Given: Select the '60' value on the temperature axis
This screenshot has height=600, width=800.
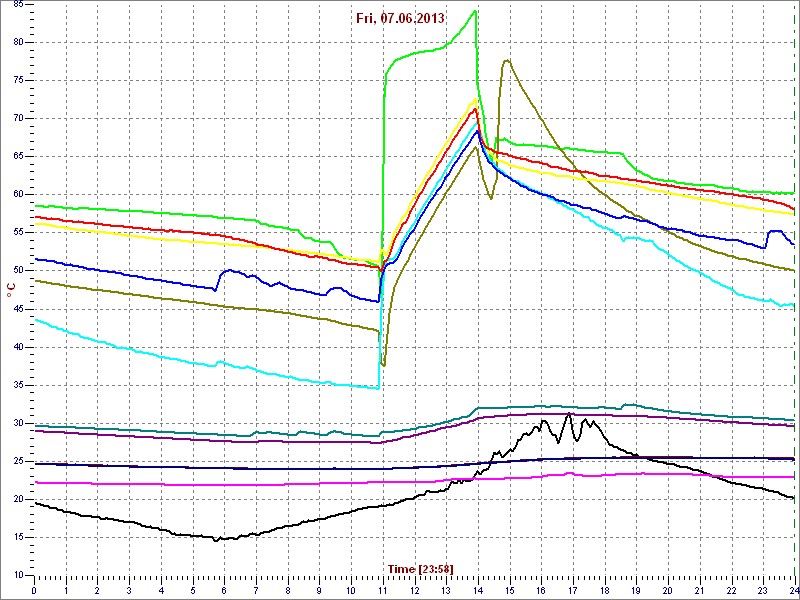Looking at the screenshot, I should (16, 195).
